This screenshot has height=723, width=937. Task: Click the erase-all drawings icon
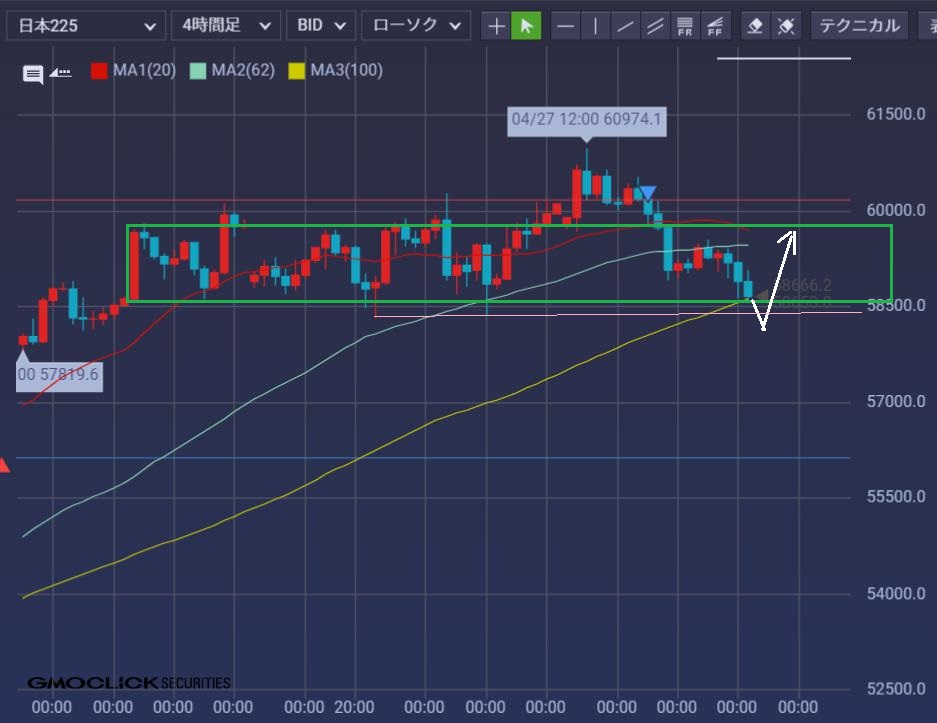click(x=786, y=26)
